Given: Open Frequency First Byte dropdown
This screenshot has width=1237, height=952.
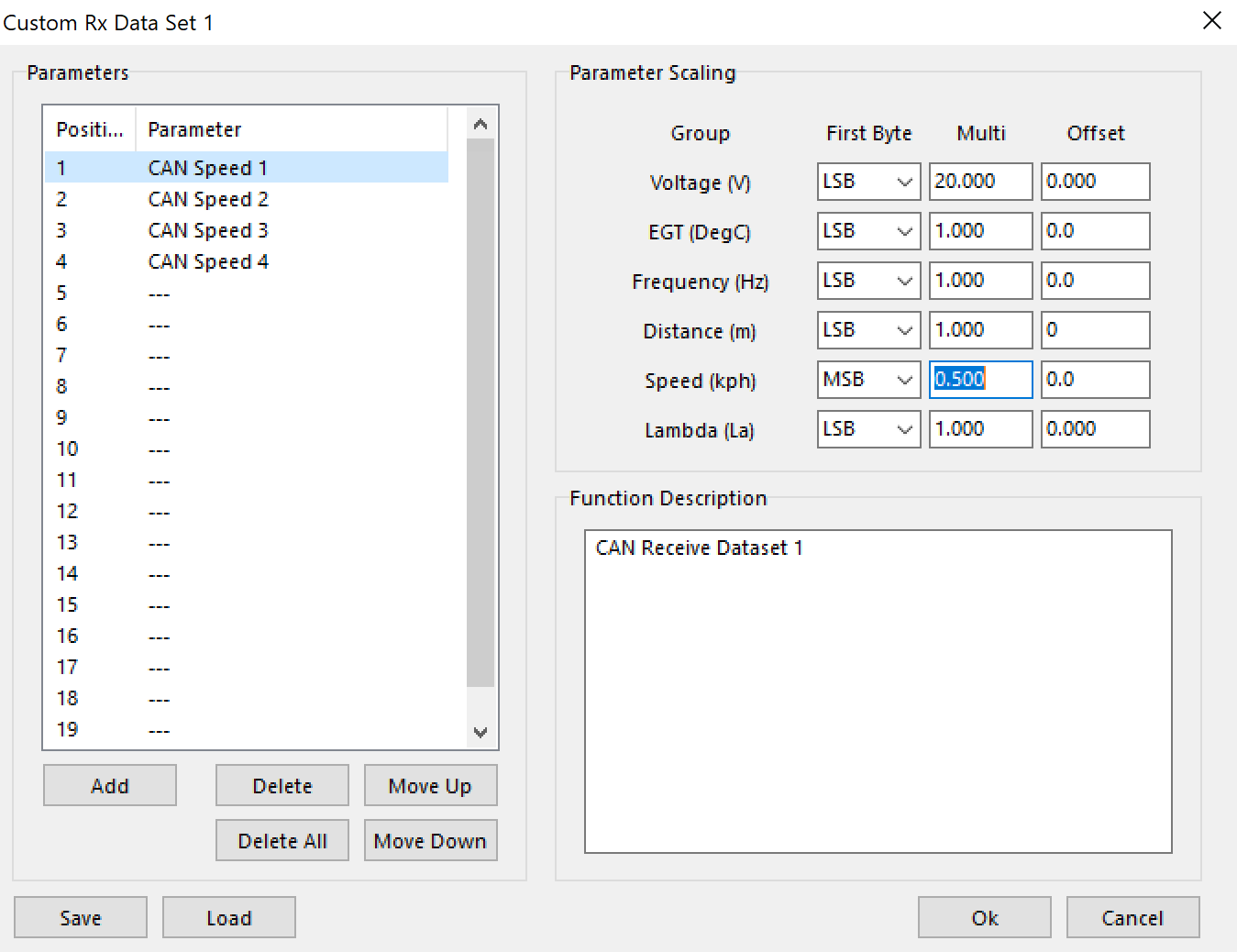Looking at the screenshot, I should click(x=868, y=281).
